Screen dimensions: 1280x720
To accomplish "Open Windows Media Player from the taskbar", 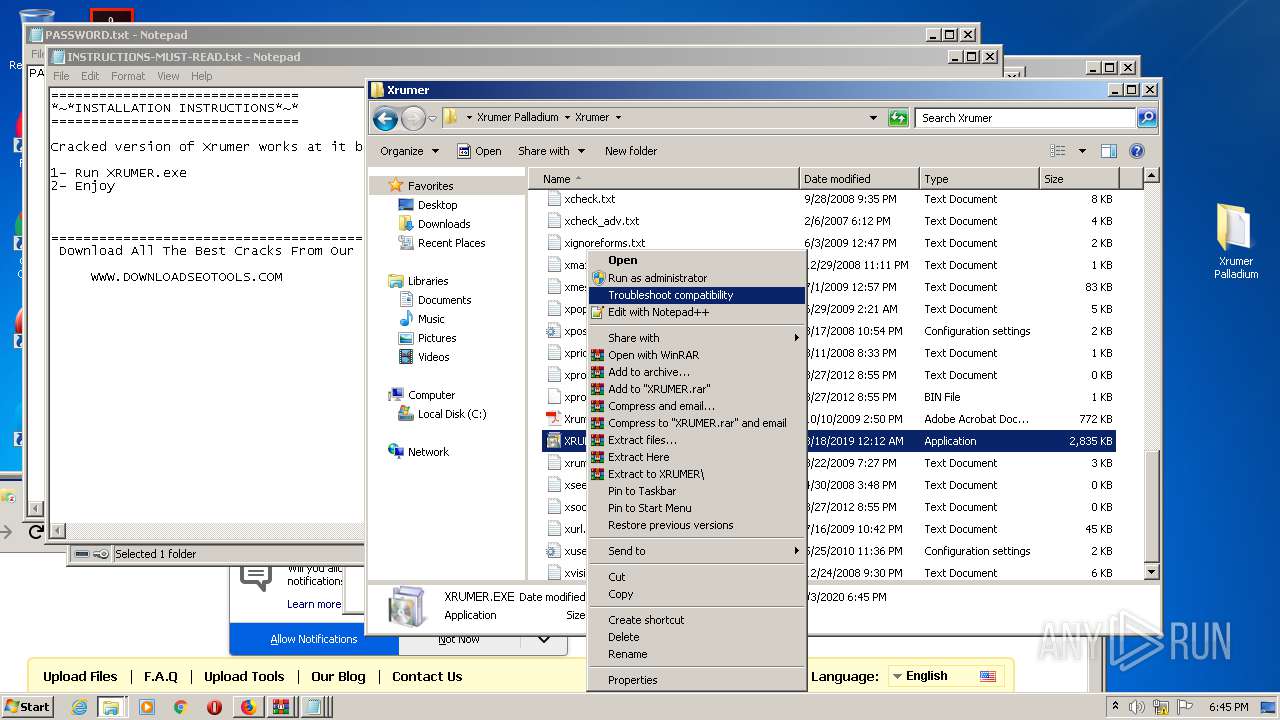I will [147, 707].
